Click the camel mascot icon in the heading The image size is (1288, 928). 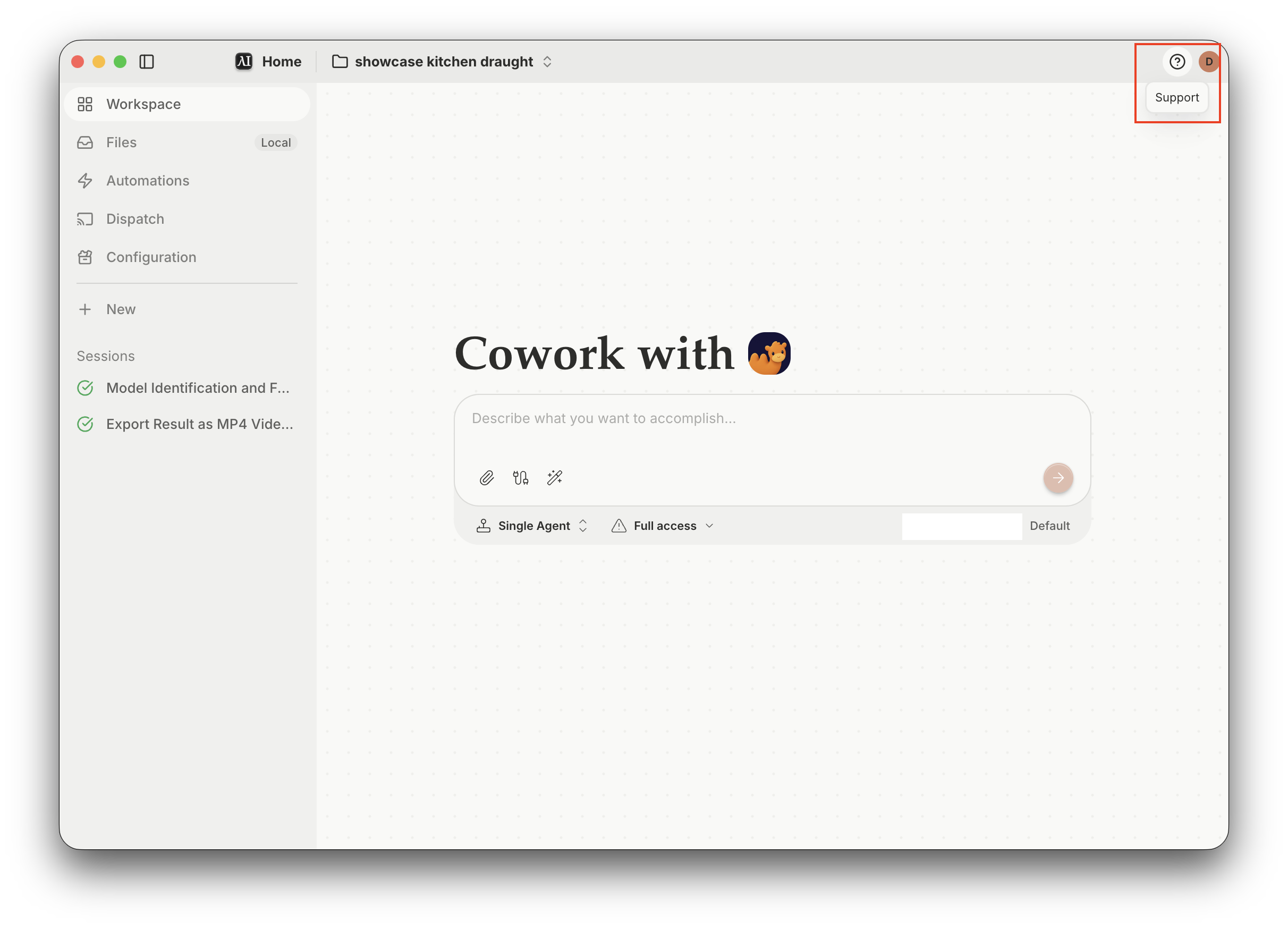point(768,353)
